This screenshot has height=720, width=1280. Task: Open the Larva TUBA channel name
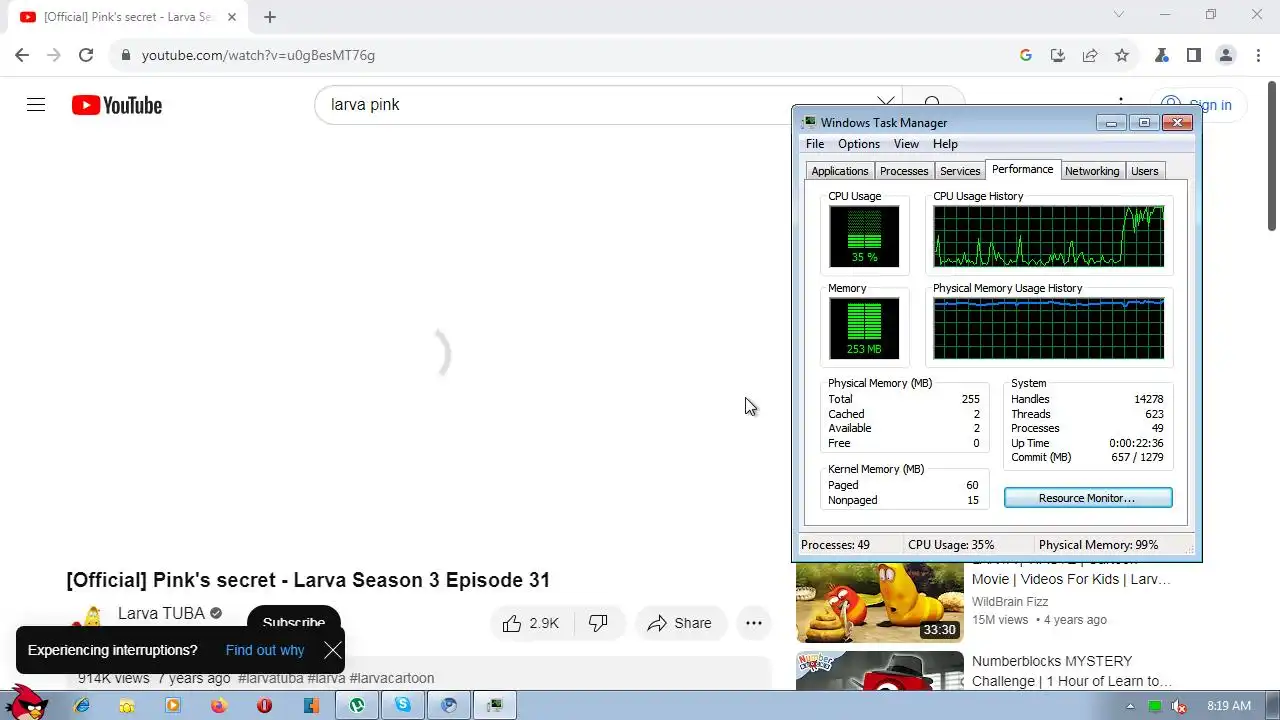(x=161, y=613)
